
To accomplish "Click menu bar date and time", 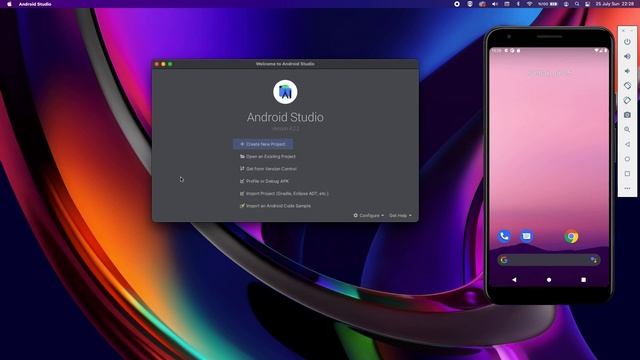I will coord(615,4).
